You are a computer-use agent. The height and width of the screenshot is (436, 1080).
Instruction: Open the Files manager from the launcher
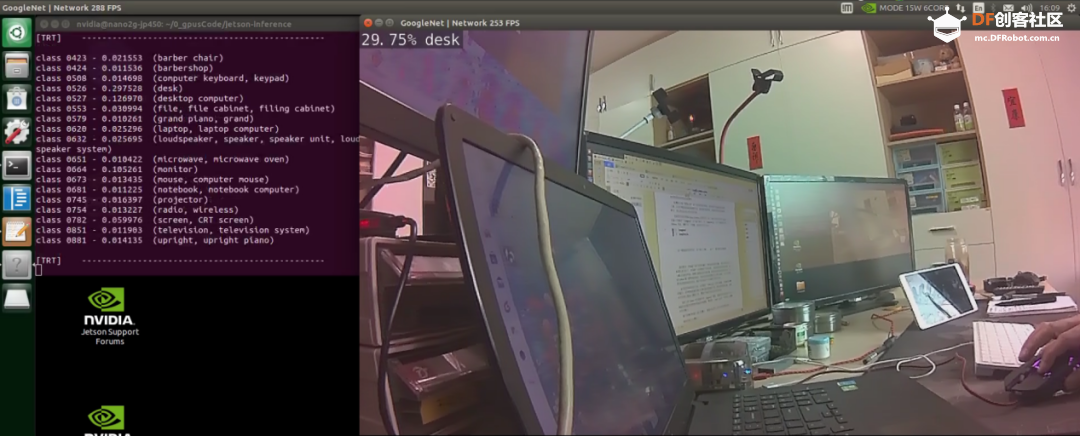click(17, 66)
